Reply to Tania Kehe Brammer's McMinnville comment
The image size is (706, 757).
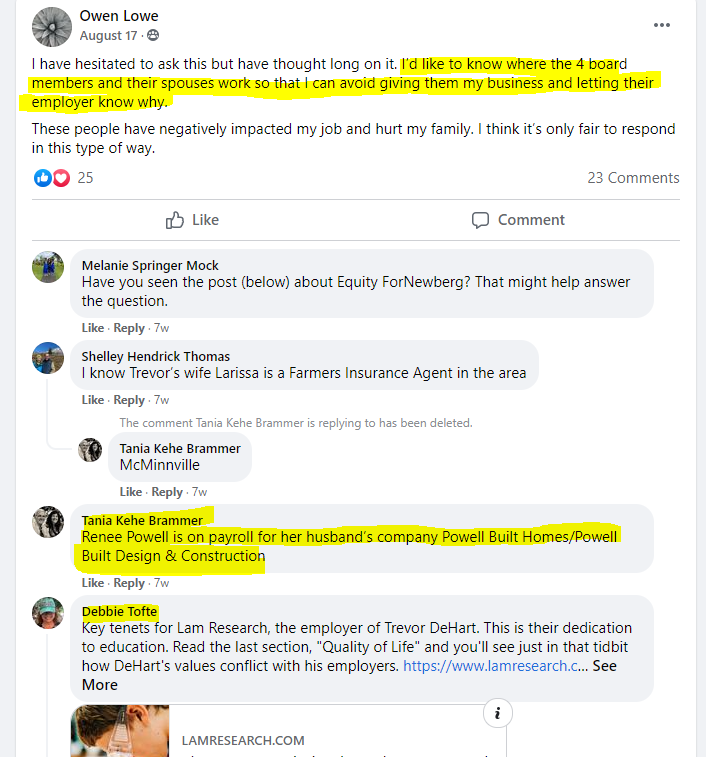(x=167, y=491)
